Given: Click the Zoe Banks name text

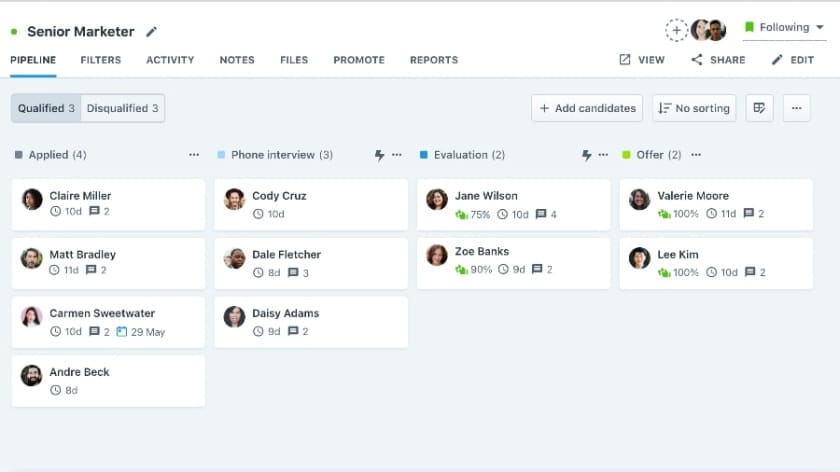Looking at the screenshot, I should tap(482, 251).
